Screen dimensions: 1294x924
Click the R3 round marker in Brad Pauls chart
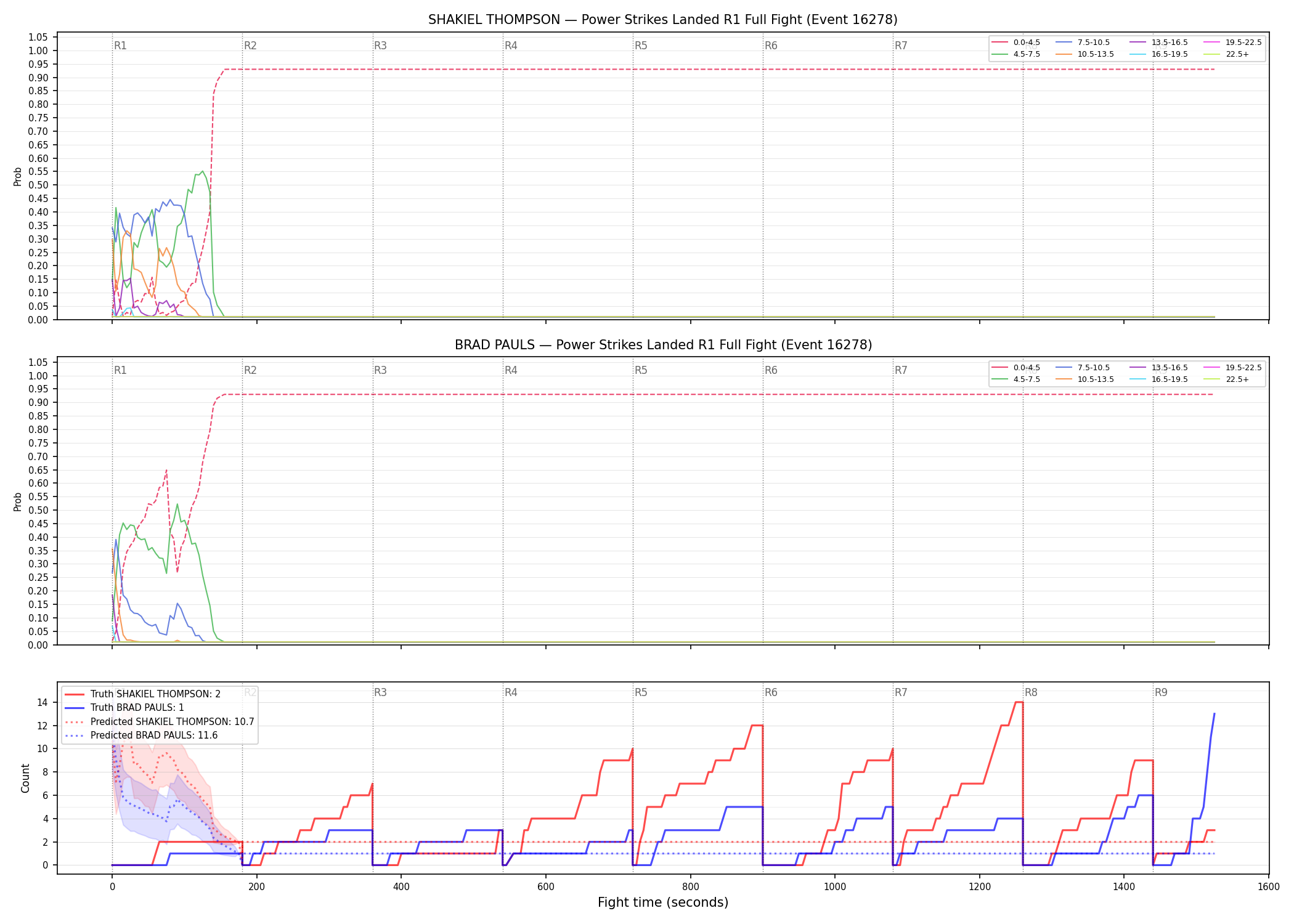(x=380, y=370)
